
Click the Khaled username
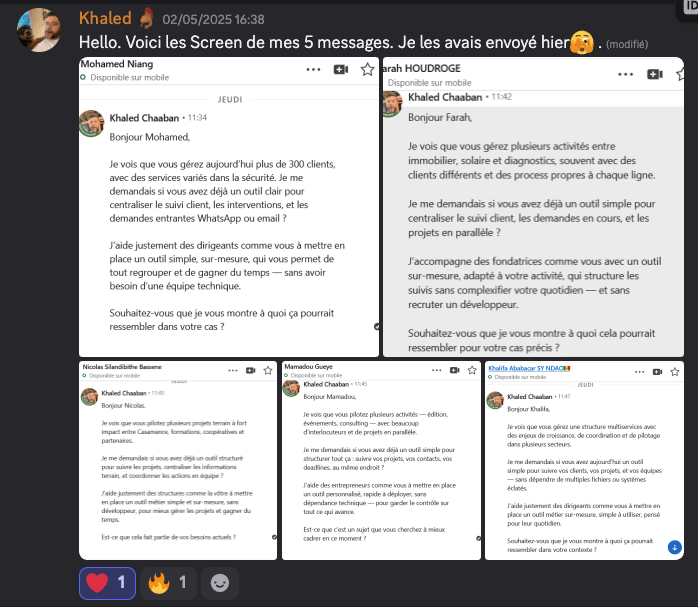coord(105,18)
